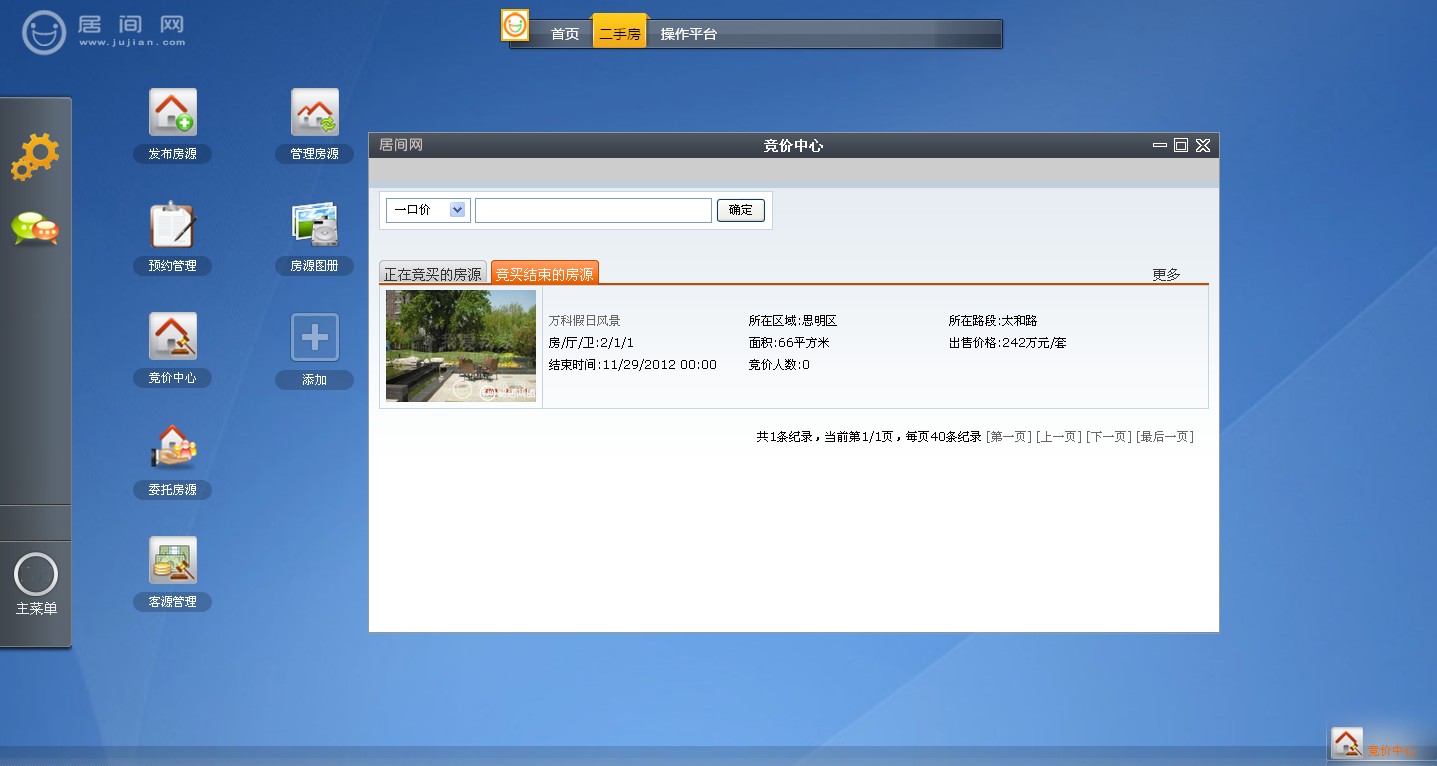Click the 下一页 next page link
1437x766 pixels.
click(x=1108, y=437)
